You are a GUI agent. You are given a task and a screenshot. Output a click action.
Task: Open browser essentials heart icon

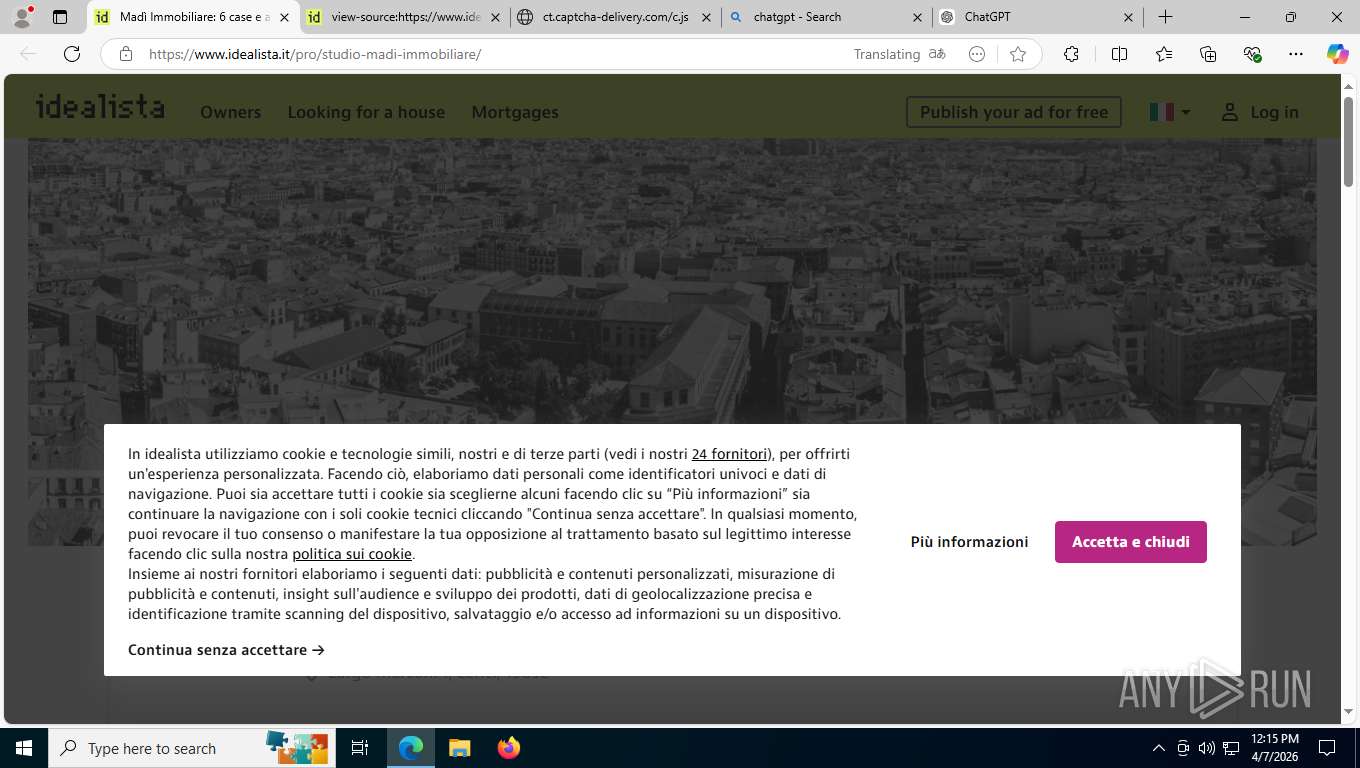pyautogui.click(x=1252, y=54)
